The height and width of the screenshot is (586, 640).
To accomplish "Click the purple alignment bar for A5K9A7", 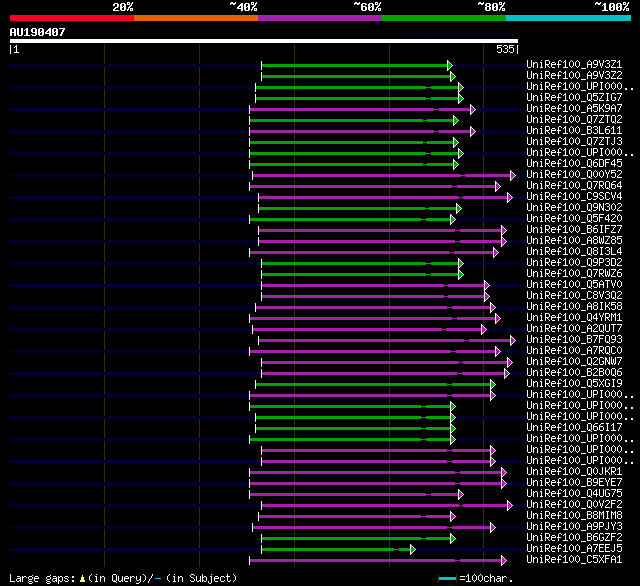I will pos(360,109).
